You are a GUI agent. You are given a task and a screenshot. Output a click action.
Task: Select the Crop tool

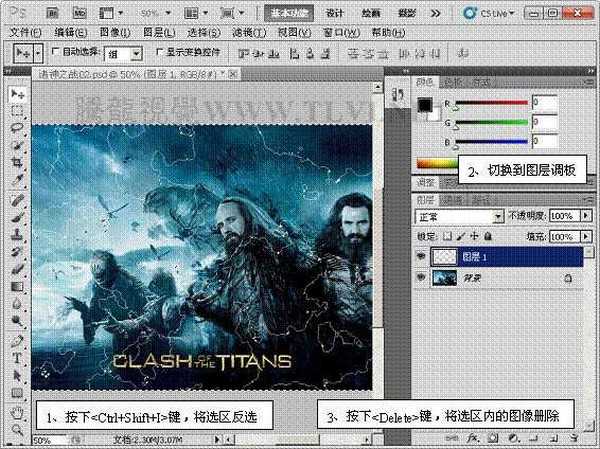tap(17, 161)
